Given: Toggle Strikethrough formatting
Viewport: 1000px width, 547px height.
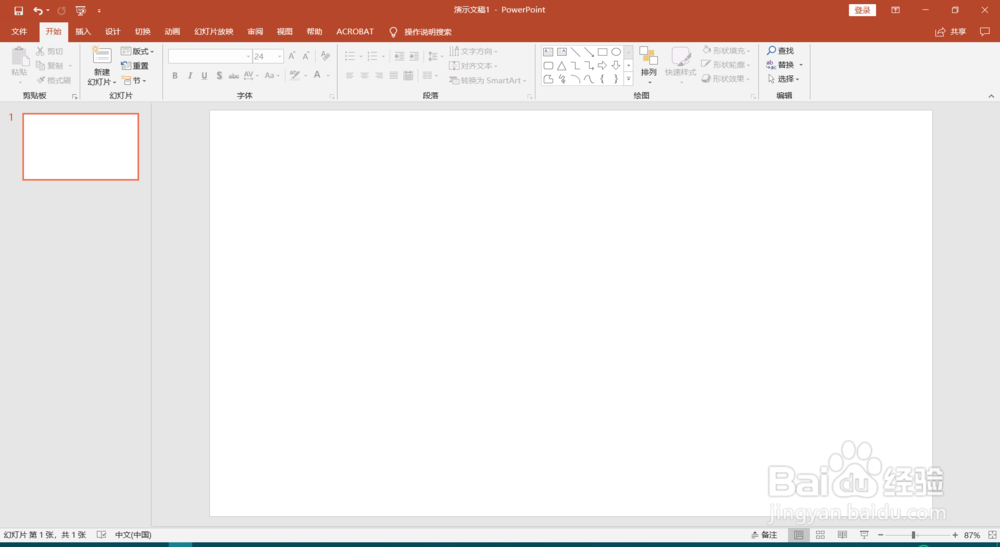Looking at the screenshot, I should [233, 75].
